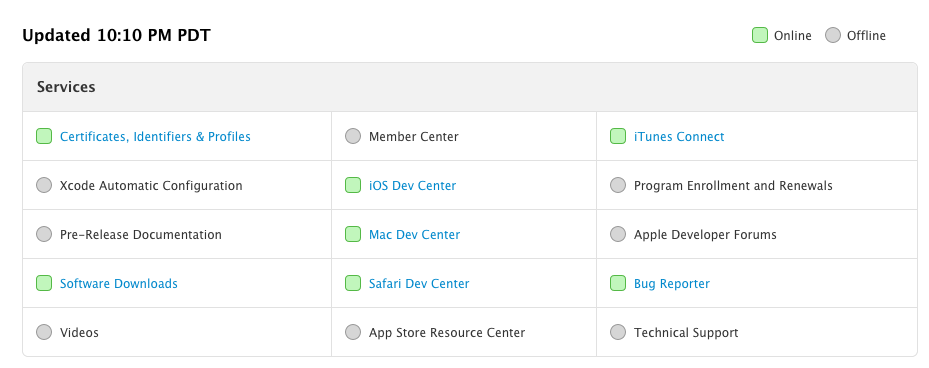The width and height of the screenshot is (929, 368).
Task: Click the gray circle beside Xcode Automatic Configuration
Action: pos(44,185)
